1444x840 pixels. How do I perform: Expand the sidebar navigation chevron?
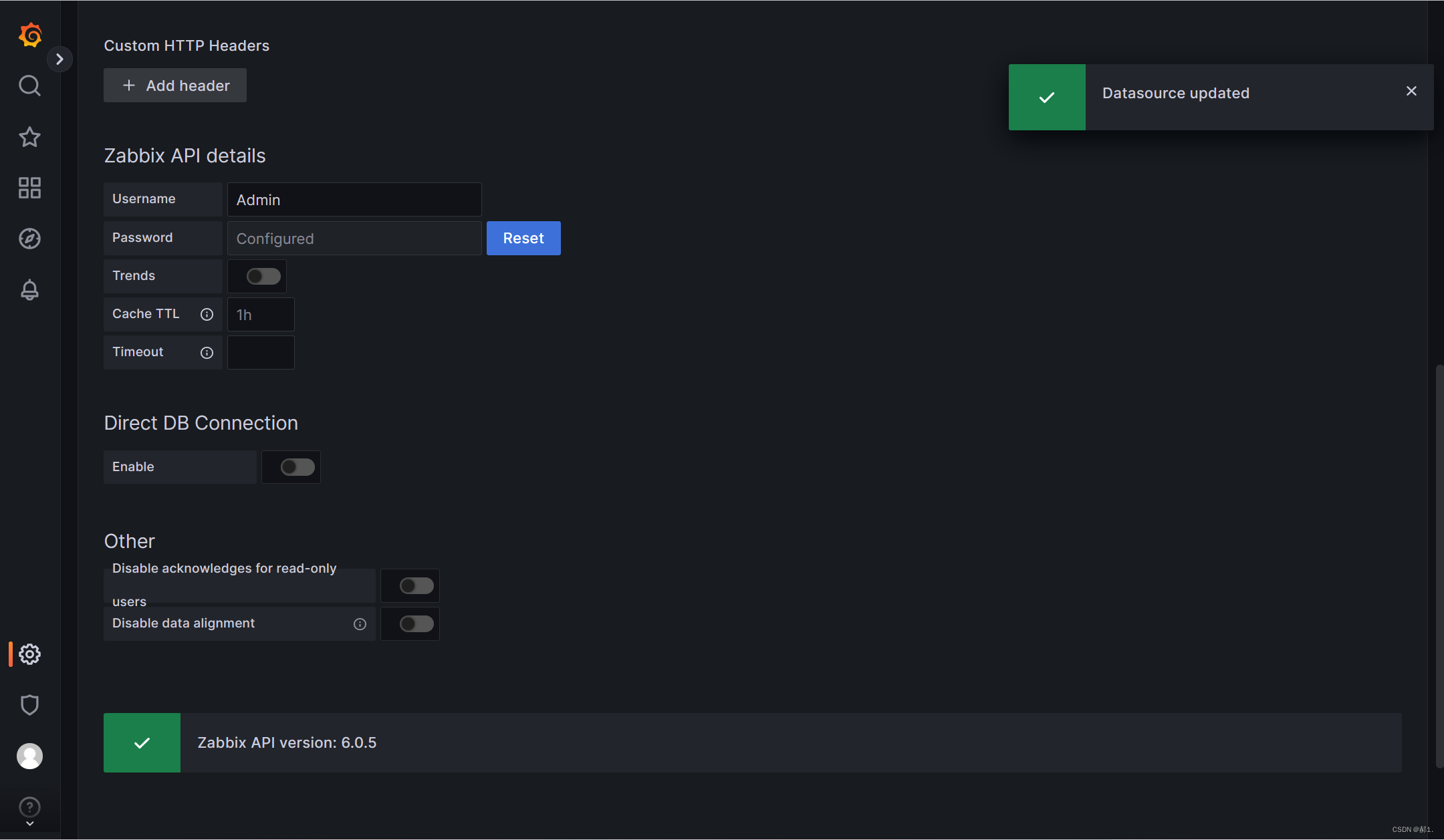pos(59,59)
